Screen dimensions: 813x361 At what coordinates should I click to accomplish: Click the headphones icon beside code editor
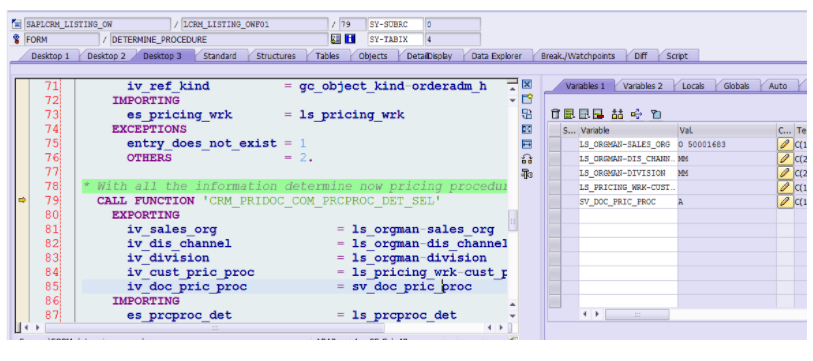point(527,159)
